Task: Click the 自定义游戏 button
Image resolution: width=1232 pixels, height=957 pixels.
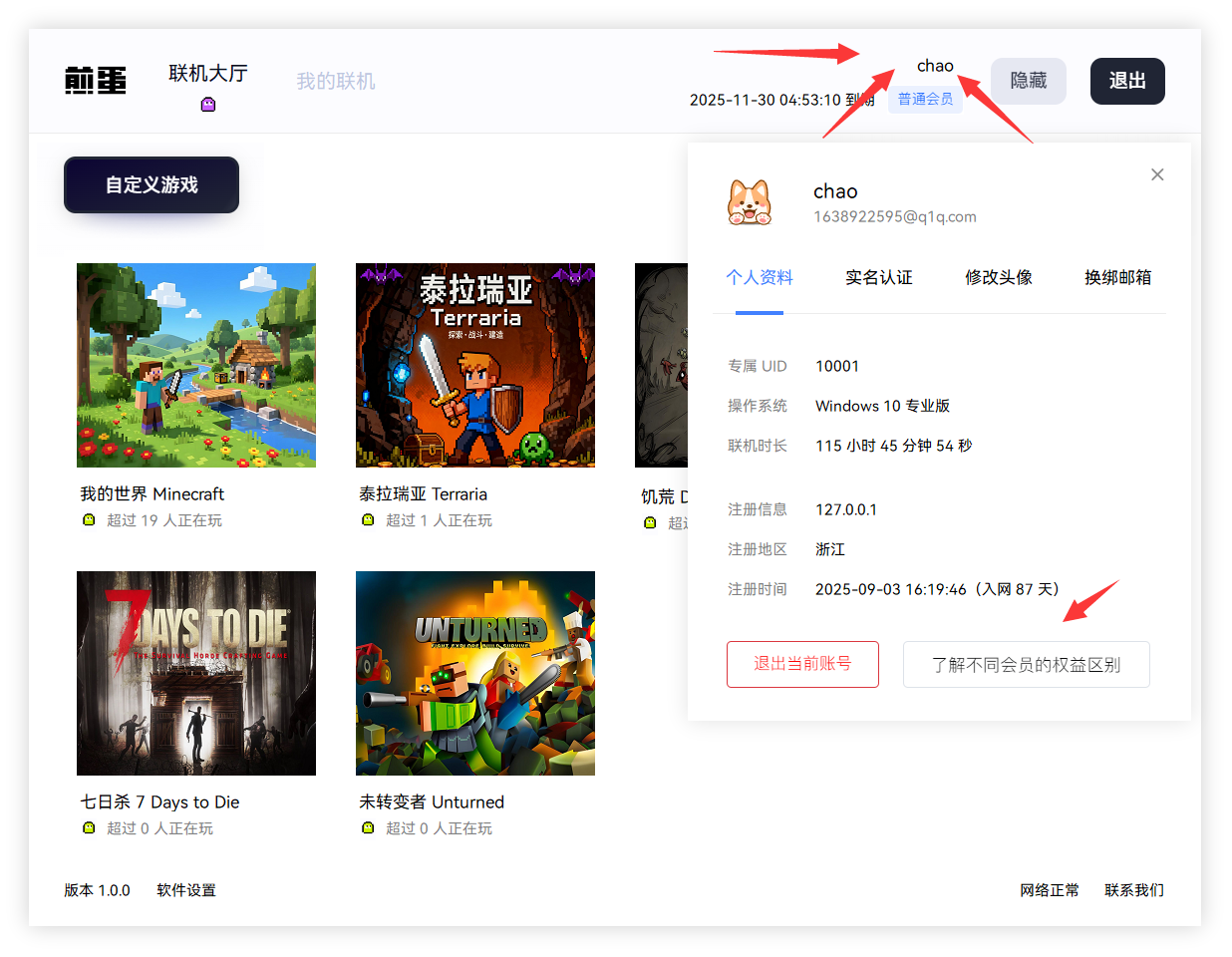Action: point(152,185)
